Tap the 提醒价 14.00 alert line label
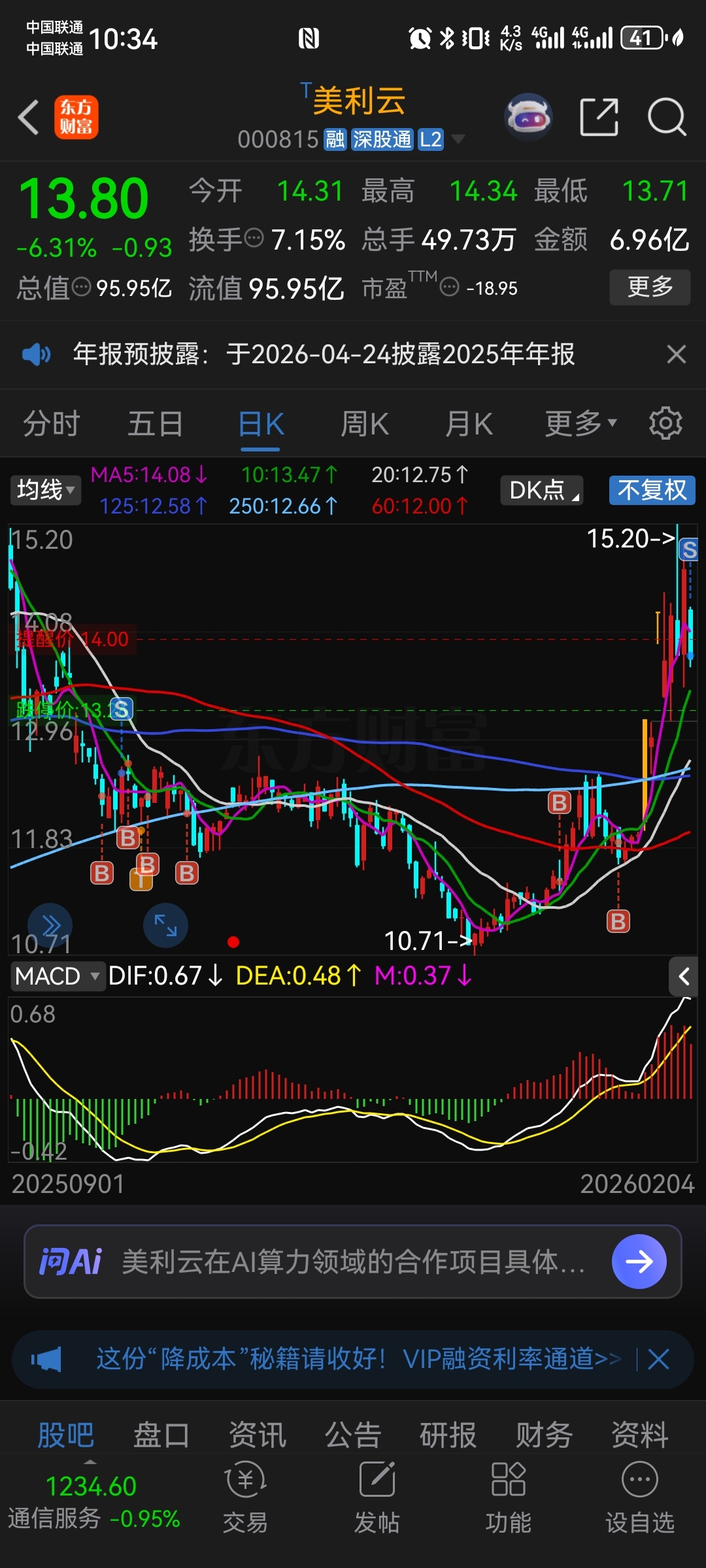 point(73,638)
